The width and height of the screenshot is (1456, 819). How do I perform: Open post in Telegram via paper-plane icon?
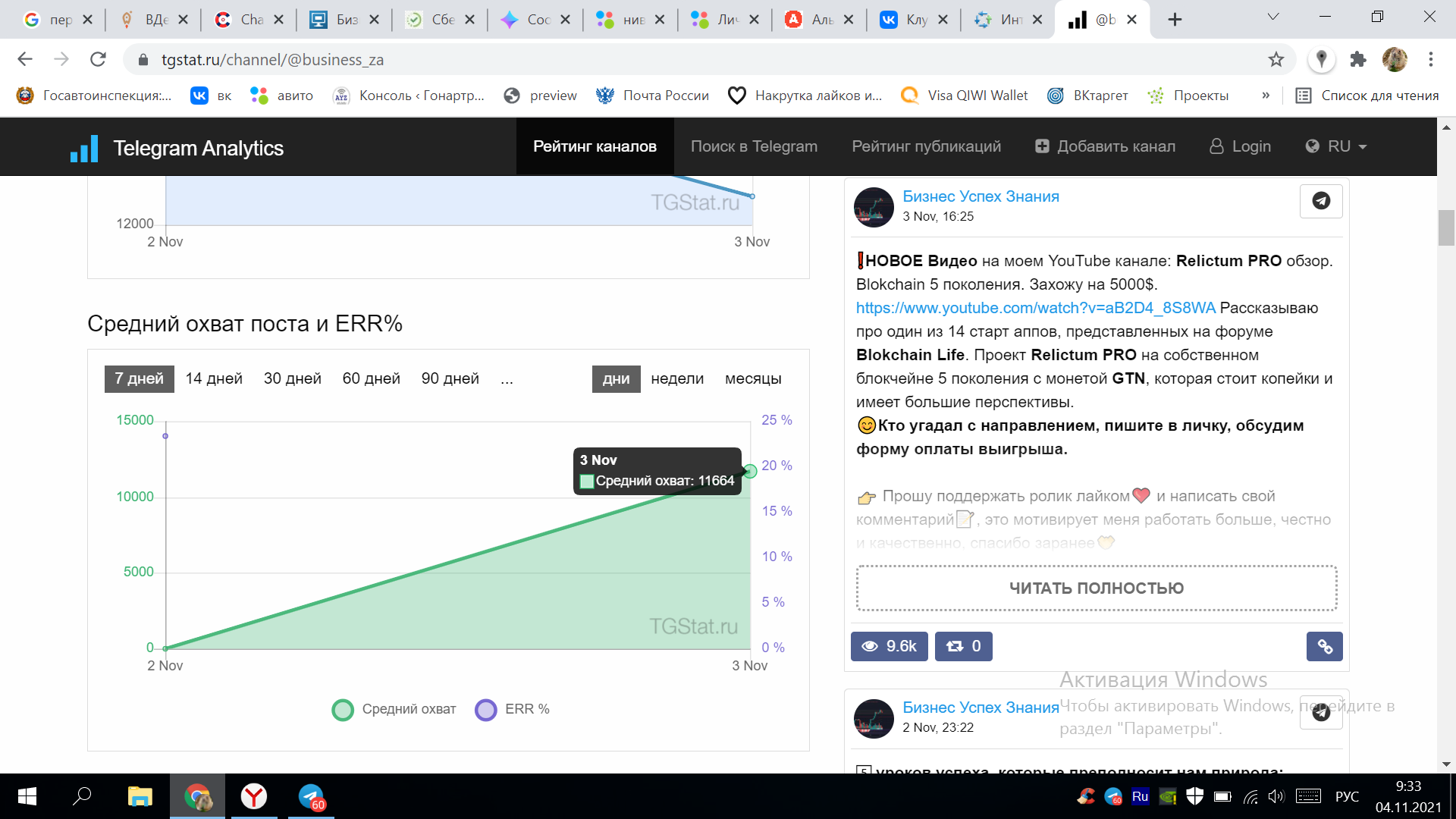pyautogui.click(x=1320, y=201)
